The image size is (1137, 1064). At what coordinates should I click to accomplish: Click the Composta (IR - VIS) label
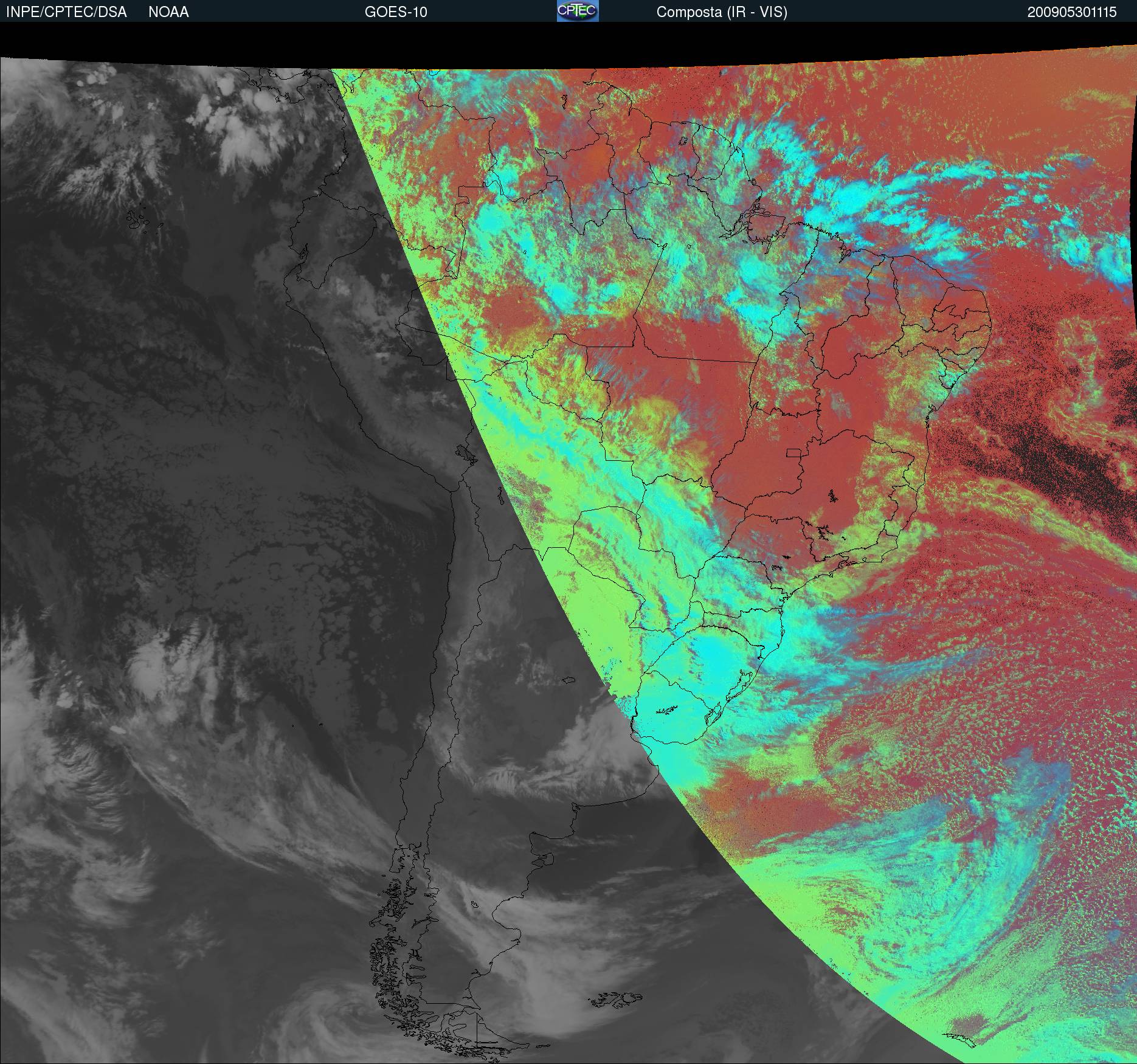[x=722, y=13]
